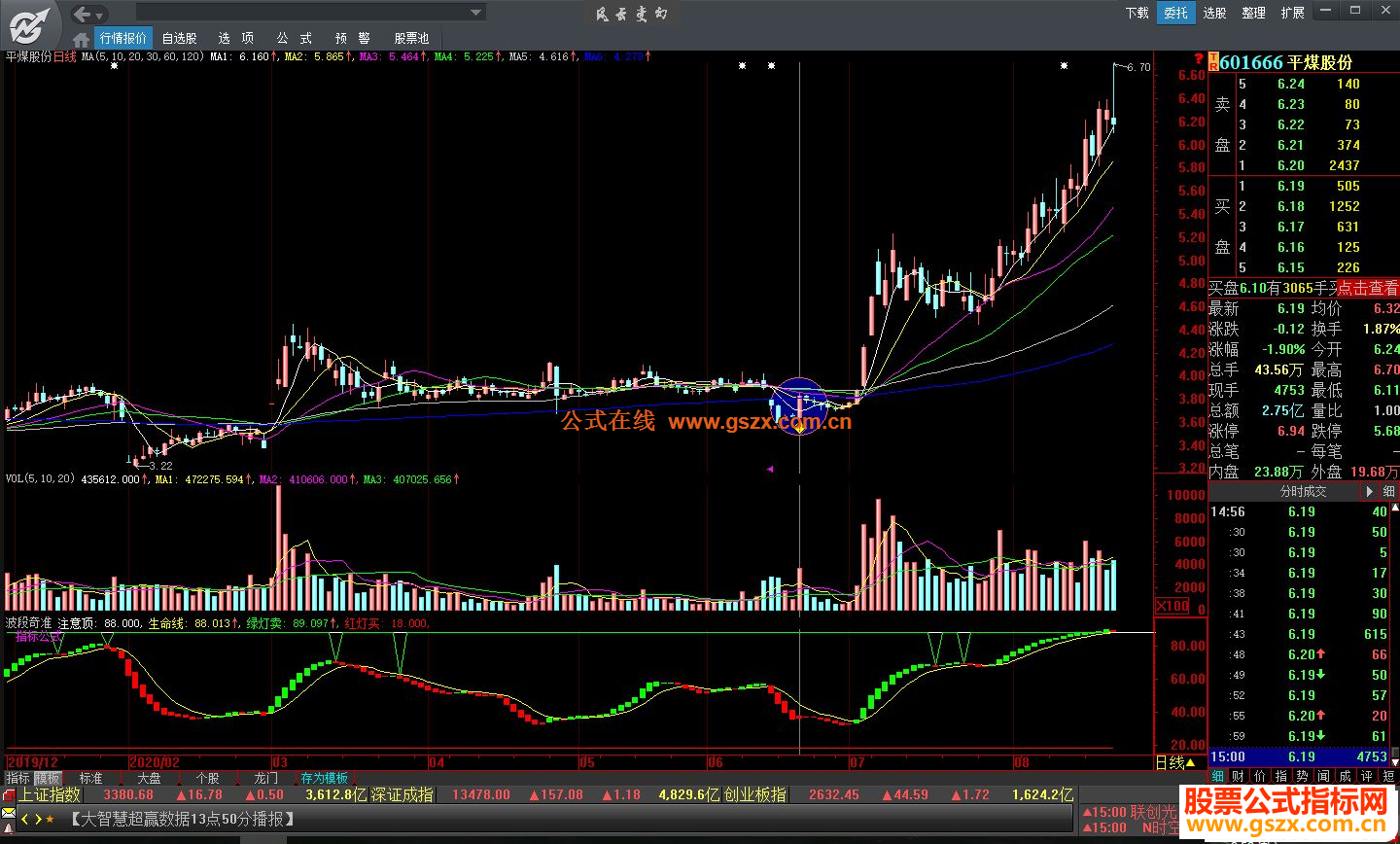
Task: Click the back arrow navigation button
Action: click(84, 14)
